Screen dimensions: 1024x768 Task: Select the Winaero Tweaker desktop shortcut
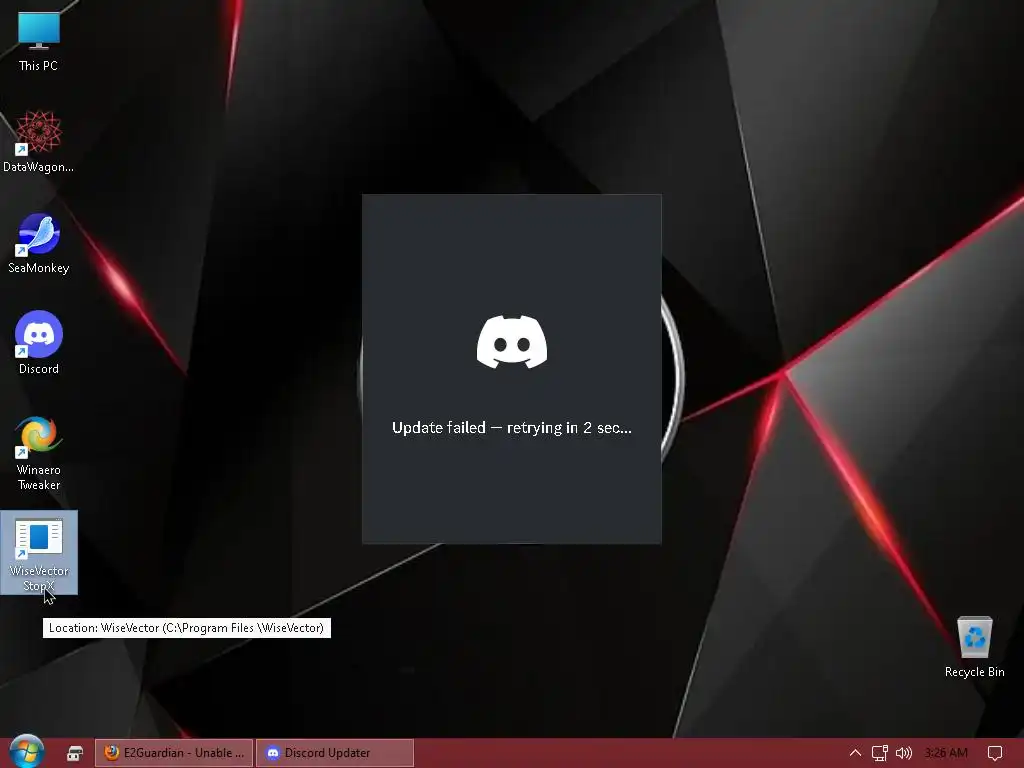click(39, 453)
